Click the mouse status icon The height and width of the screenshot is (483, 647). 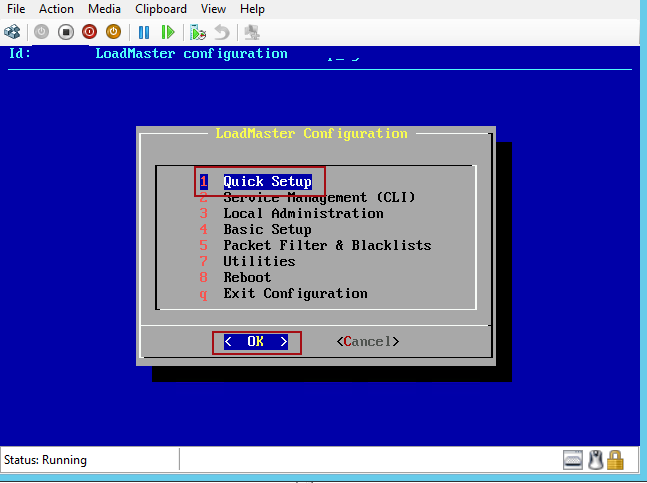click(x=594, y=460)
